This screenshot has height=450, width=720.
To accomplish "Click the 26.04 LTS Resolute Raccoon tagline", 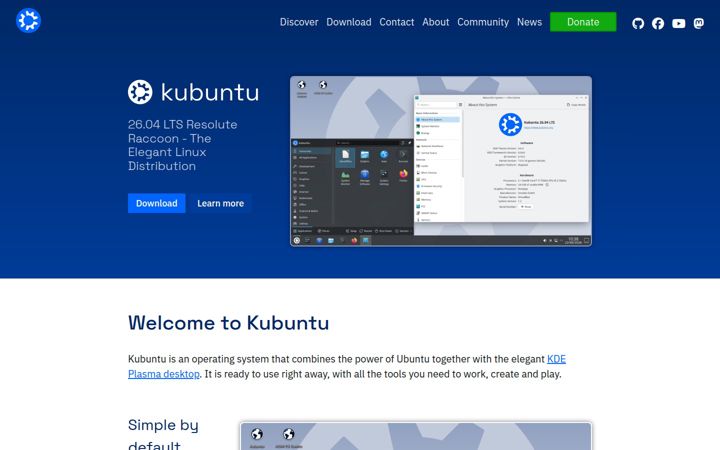I will click(x=183, y=145).
